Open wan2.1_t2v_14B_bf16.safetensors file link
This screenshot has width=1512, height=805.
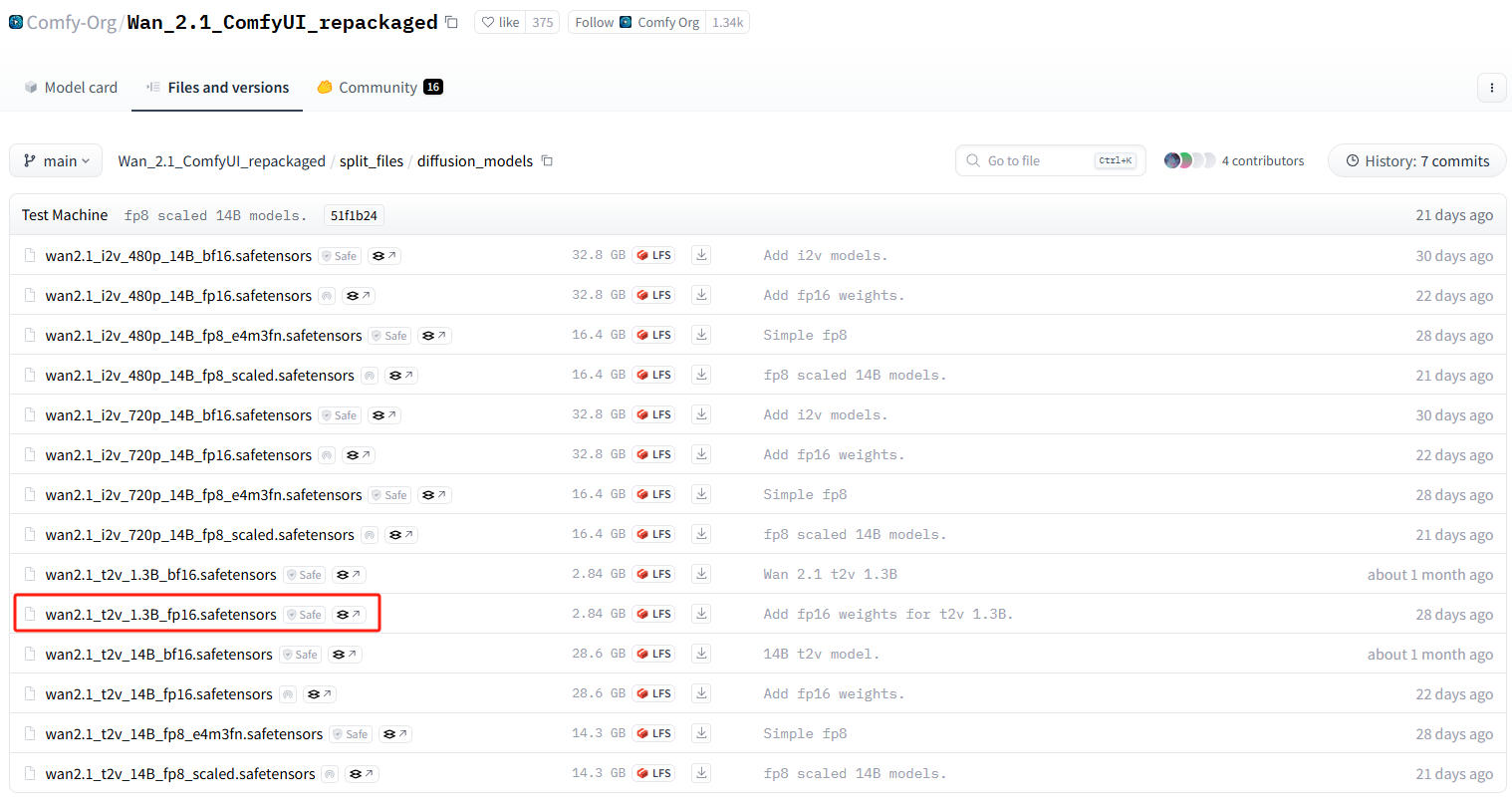point(158,655)
